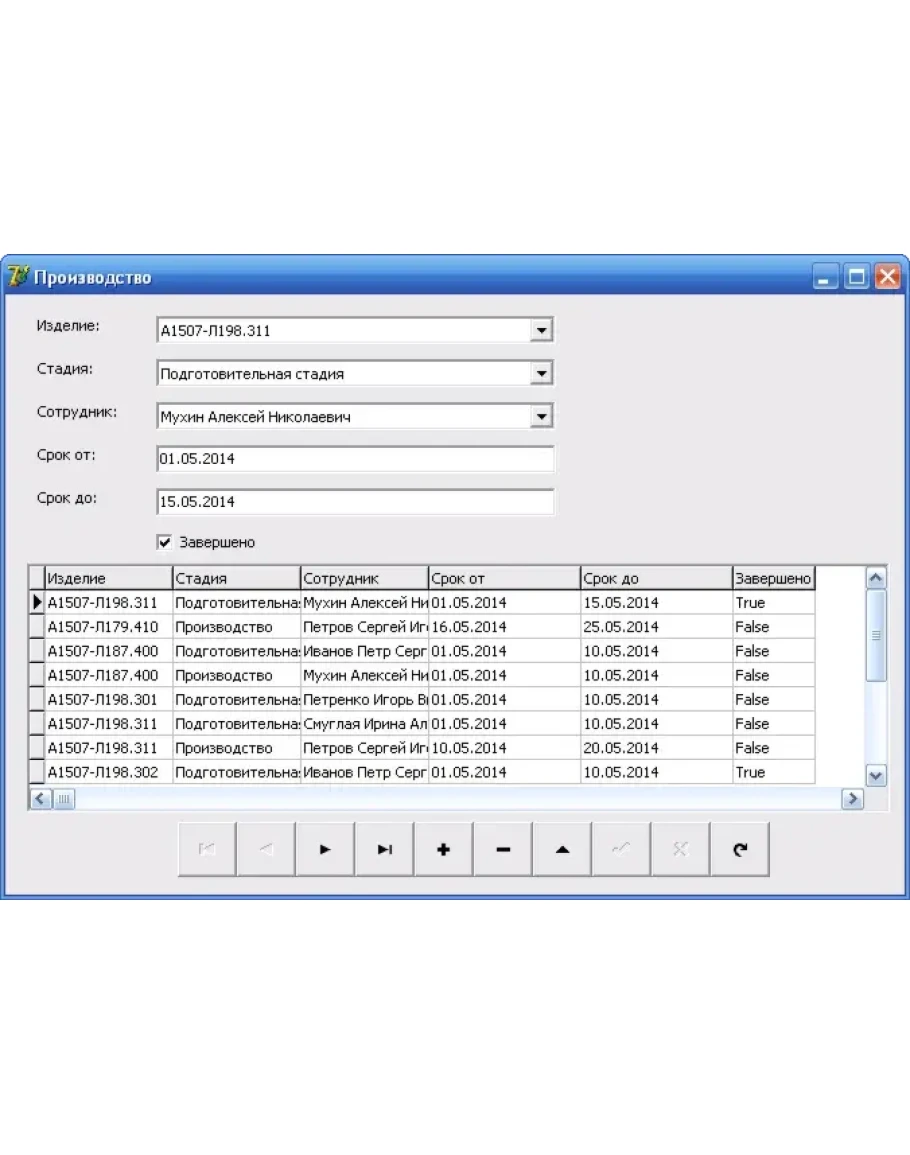Delete record with minus button

[502, 849]
